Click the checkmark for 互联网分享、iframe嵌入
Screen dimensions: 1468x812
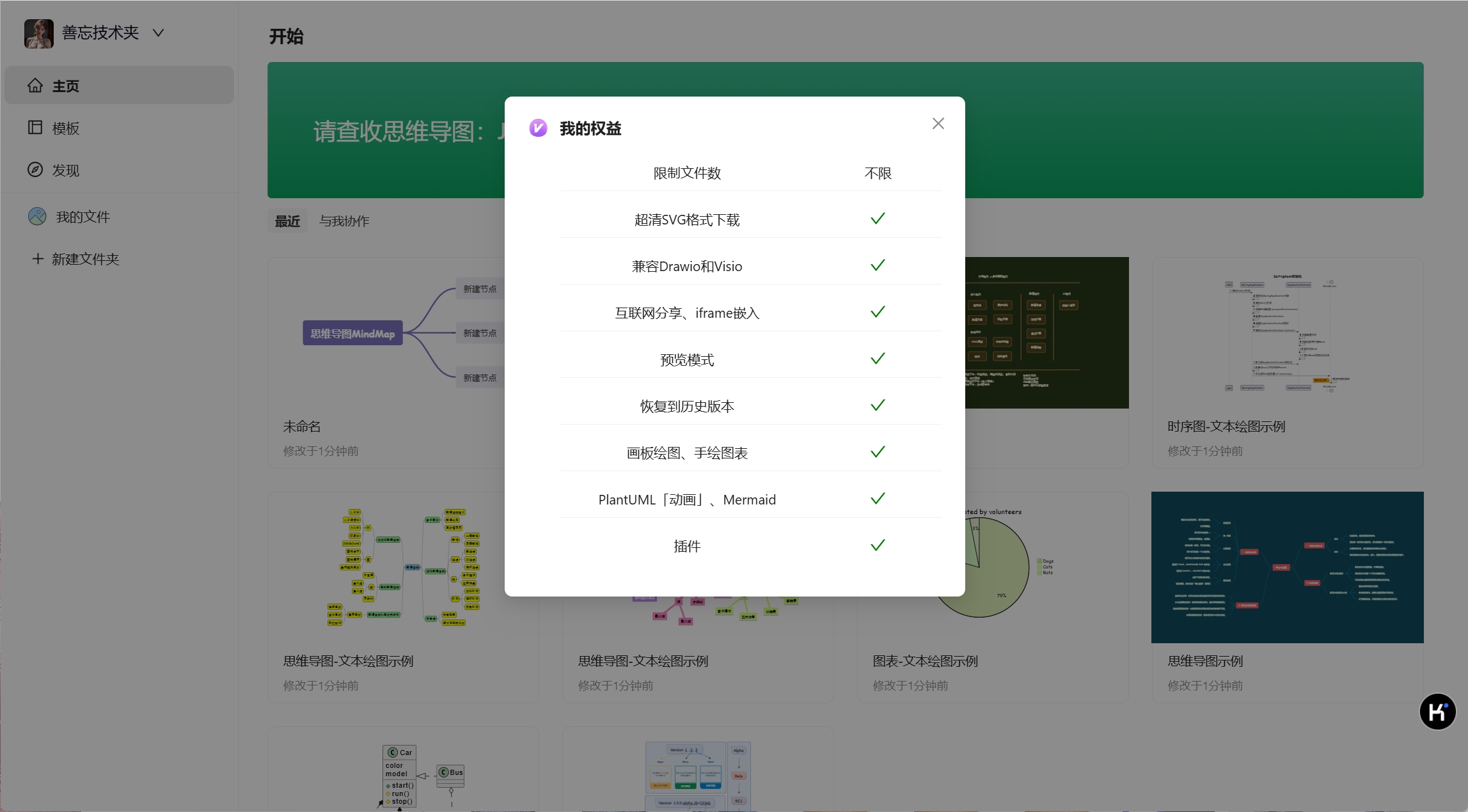(878, 312)
